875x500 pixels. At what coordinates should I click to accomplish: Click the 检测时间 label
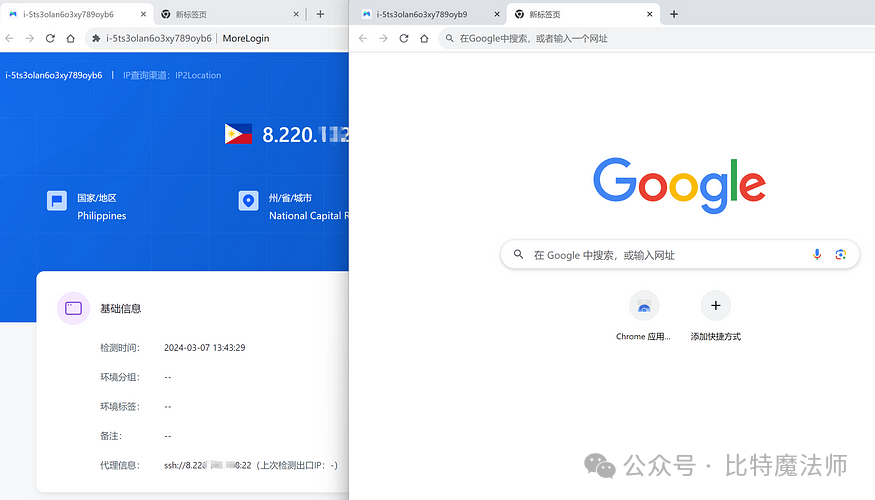[x=119, y=348]
